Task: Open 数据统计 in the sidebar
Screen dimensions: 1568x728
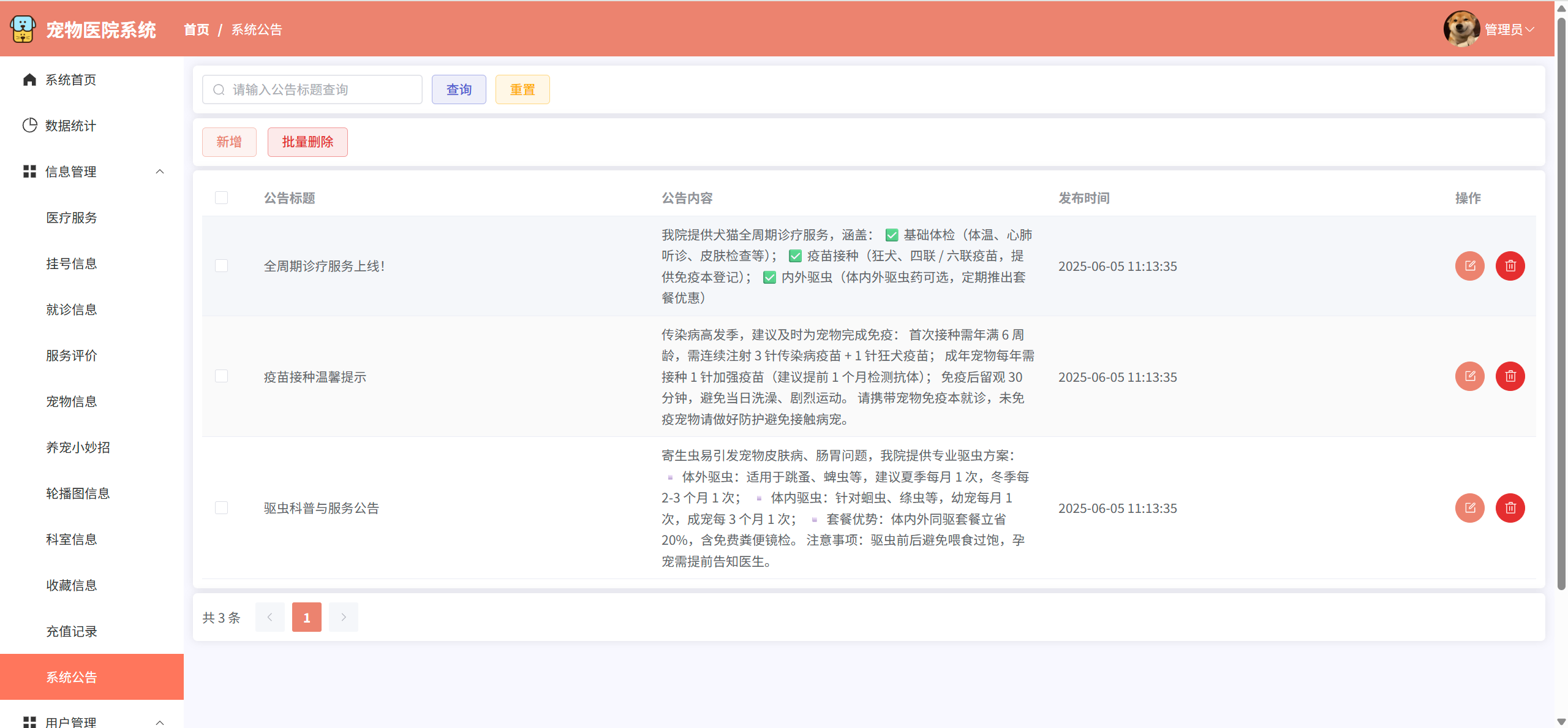Action: click(70, 126)
